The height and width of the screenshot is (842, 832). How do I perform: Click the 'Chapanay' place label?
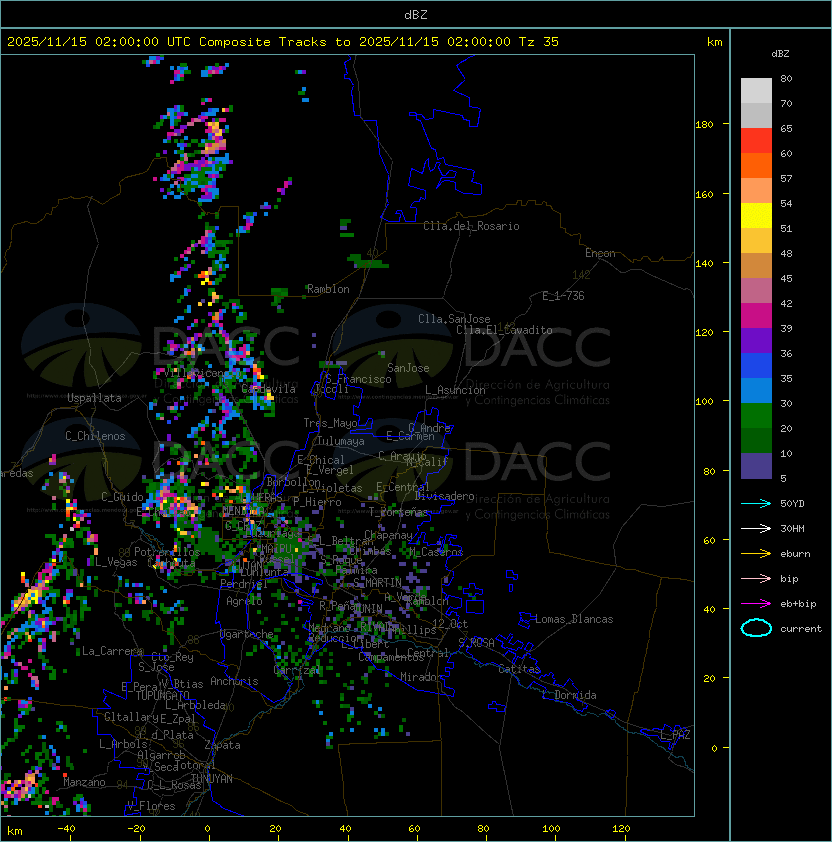click(x=388, y=535)
